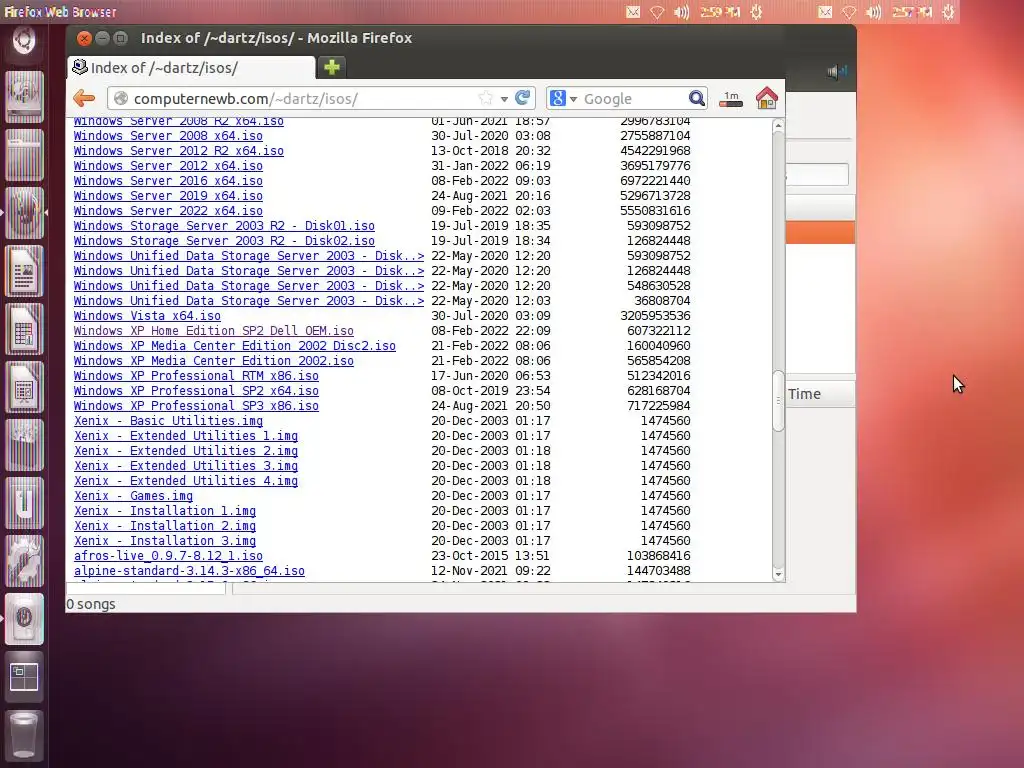Open Windows_Vista_x64.iso link
This screenshot has width=1024, height=768.
click(x=147, y=316)
